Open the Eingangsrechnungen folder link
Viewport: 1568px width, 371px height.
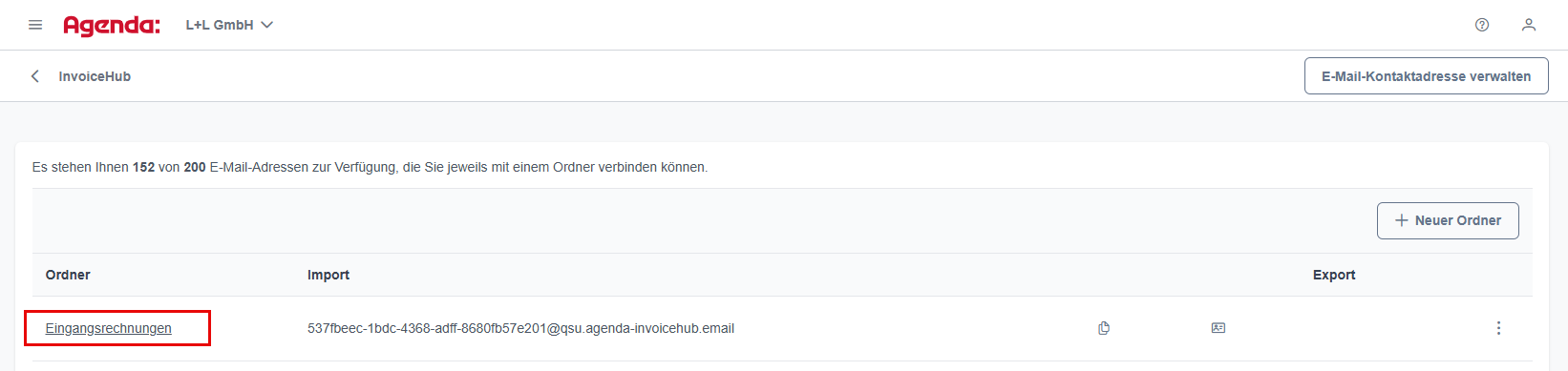pos(109,328)
